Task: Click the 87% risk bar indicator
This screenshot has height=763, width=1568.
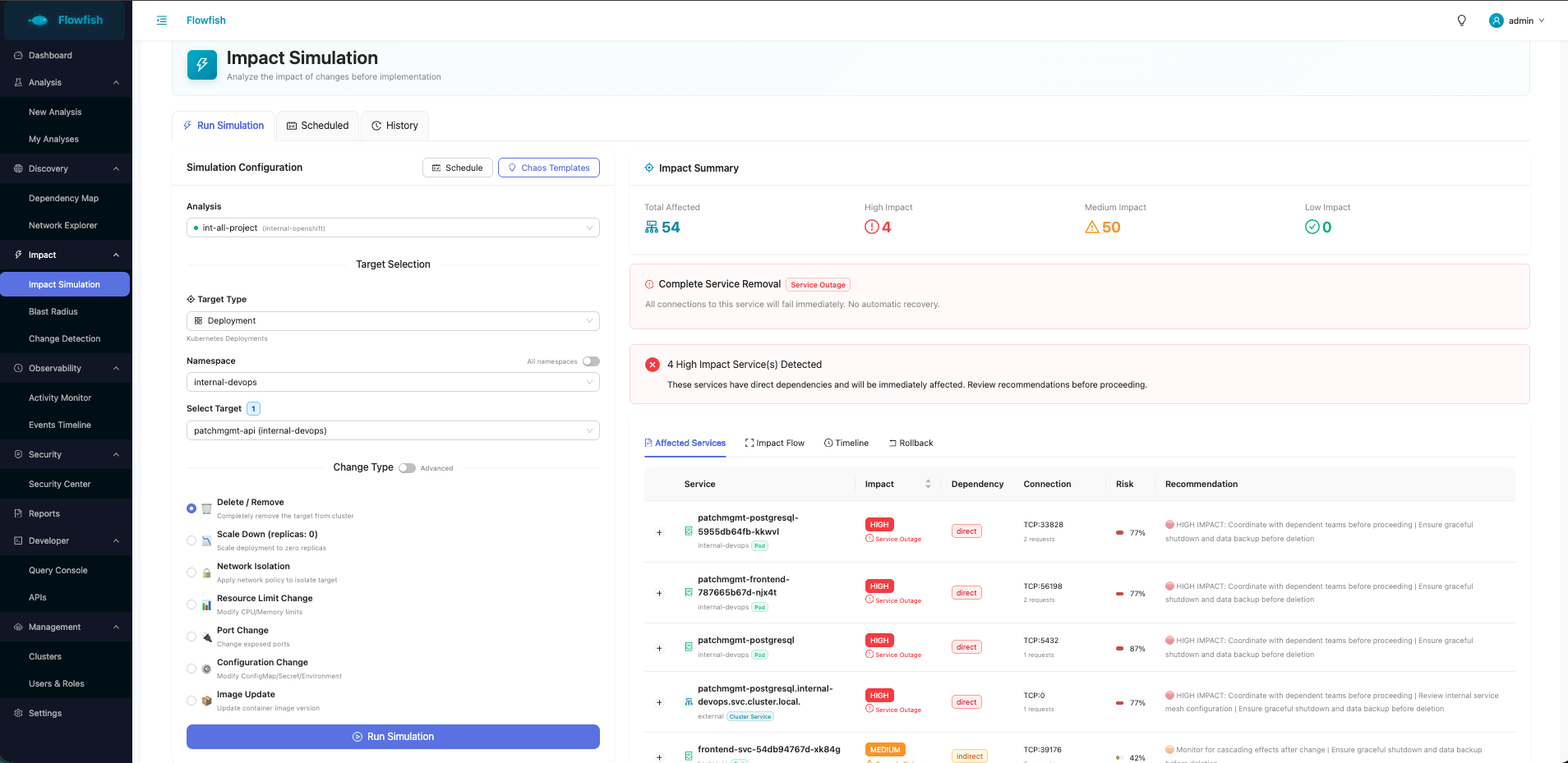Action: tap(1120, 649)
